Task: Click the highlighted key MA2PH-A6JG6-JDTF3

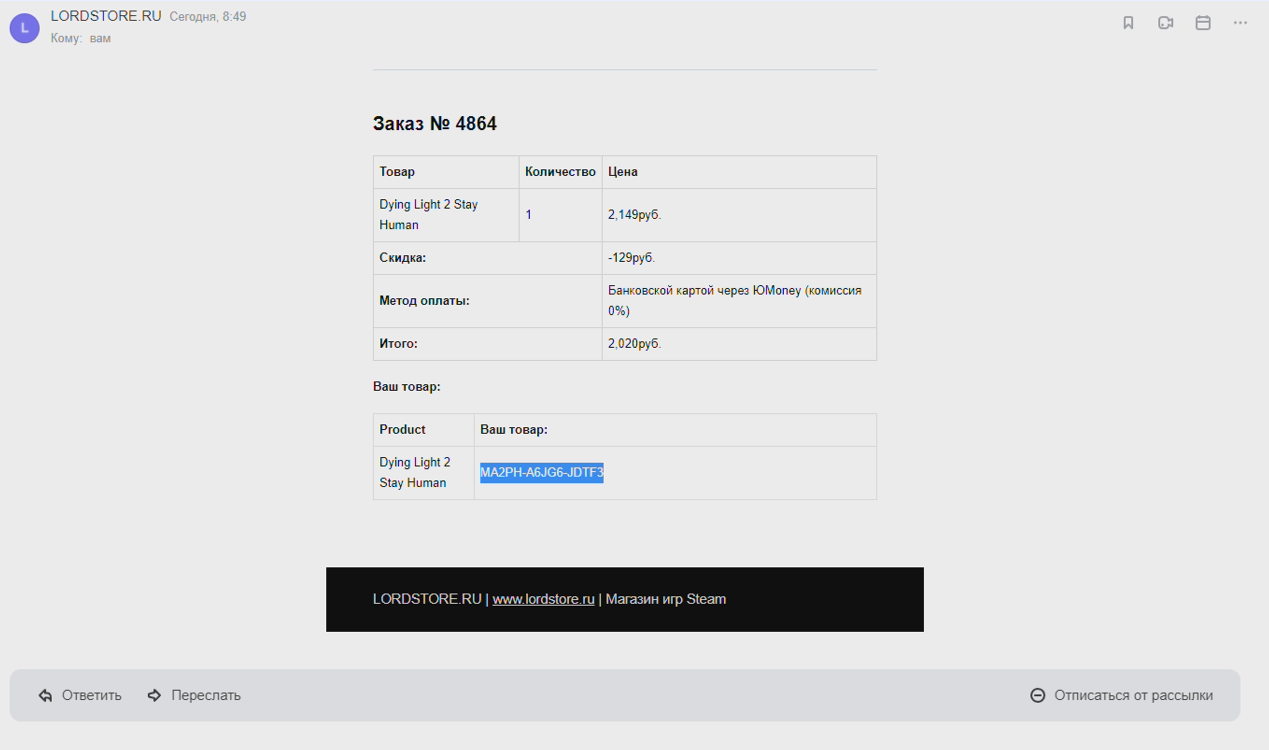Action: 542,473
